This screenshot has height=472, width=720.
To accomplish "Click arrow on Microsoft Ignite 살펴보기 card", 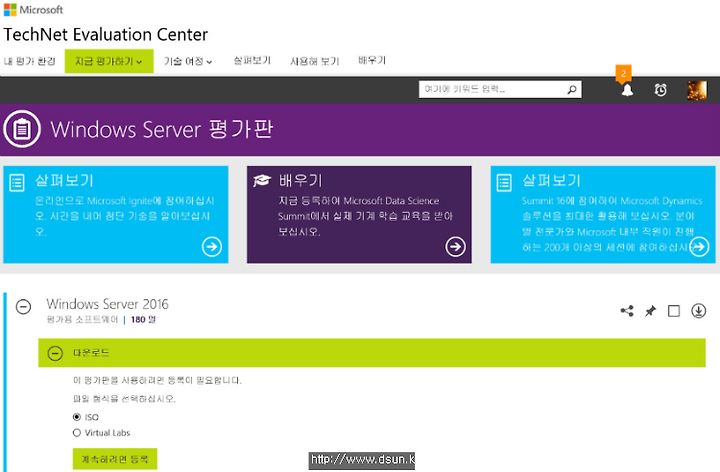I will [x=212, y=247].
